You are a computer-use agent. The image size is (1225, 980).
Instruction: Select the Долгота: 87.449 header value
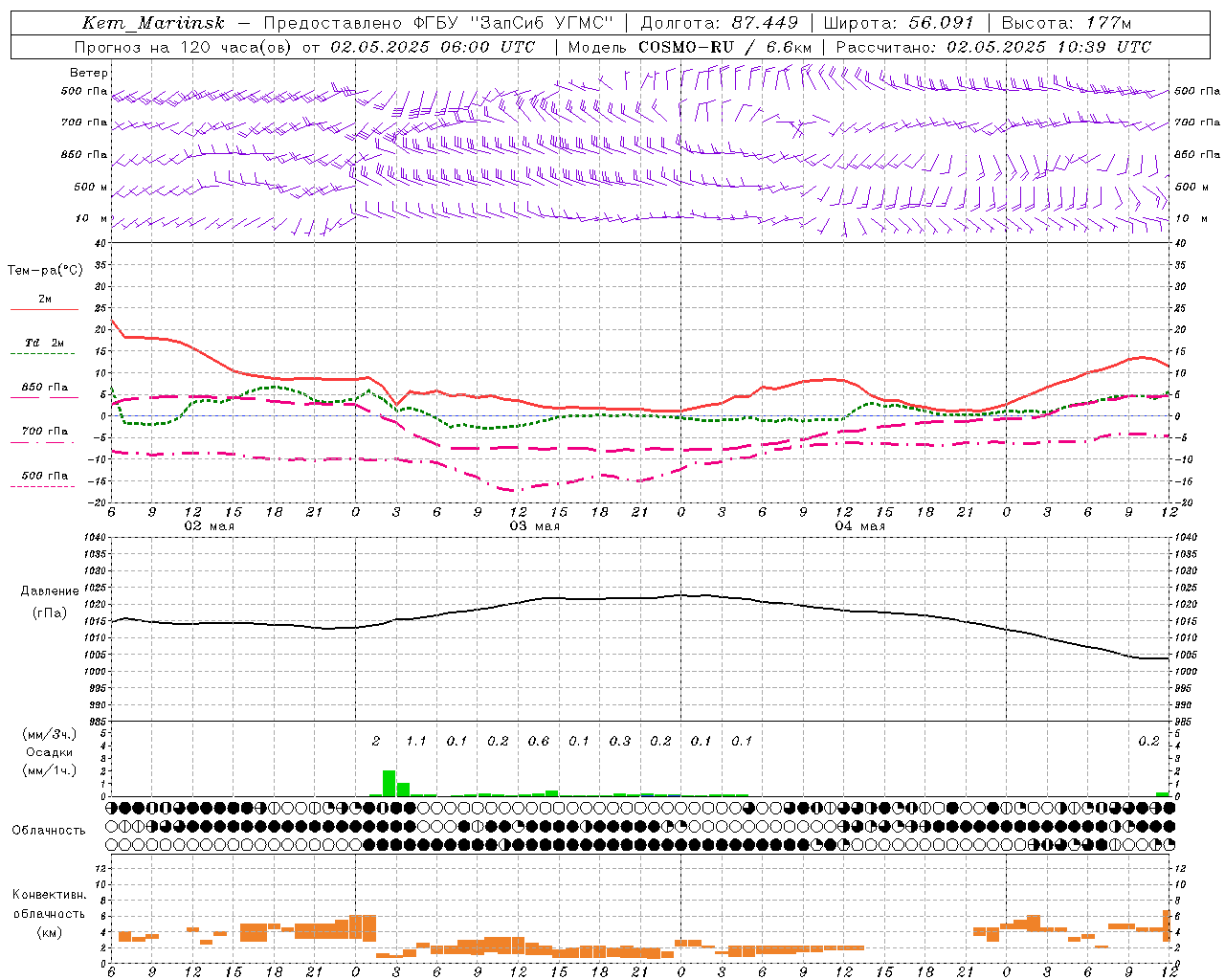point(719,23)
